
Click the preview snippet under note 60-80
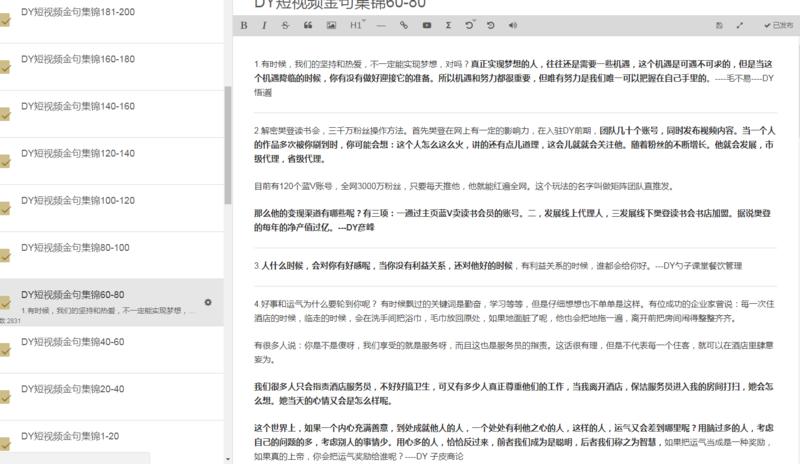(x=108, y=310)
